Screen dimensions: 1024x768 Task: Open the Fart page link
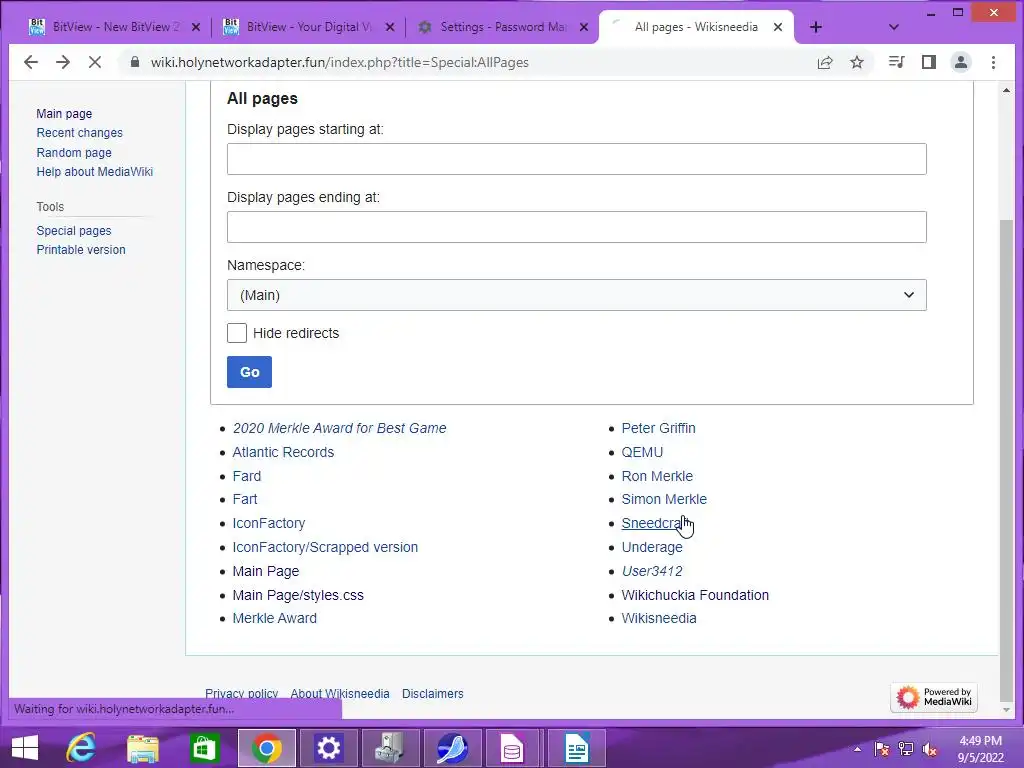[x=245, y=499]
